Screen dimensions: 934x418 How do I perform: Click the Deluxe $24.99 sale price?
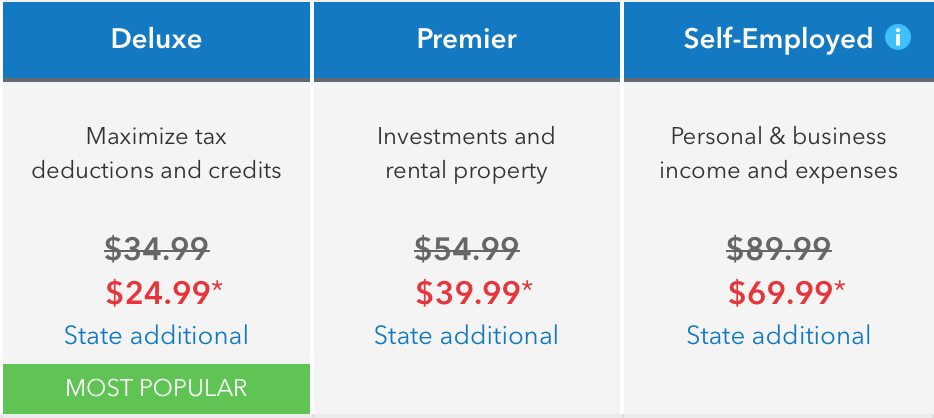tap(158, 292)
